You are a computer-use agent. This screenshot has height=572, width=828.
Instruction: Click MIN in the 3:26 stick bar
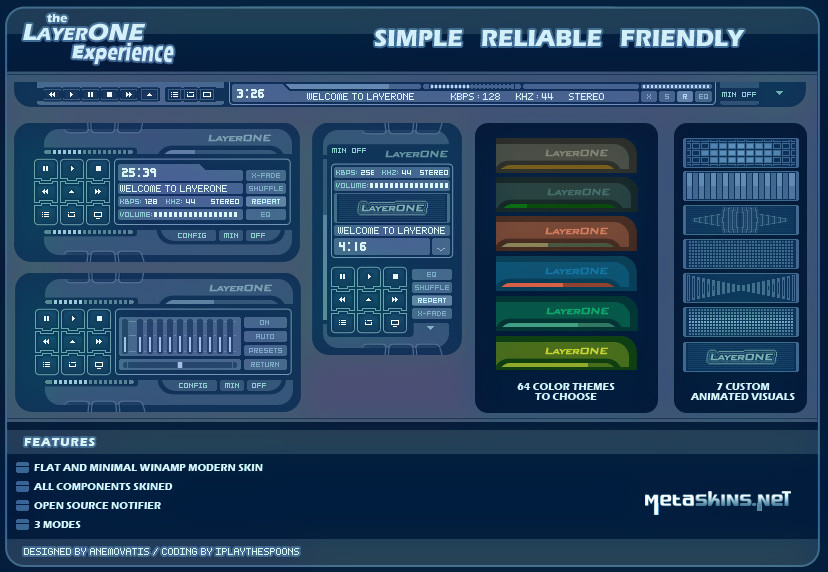click(x=729, y=95)
